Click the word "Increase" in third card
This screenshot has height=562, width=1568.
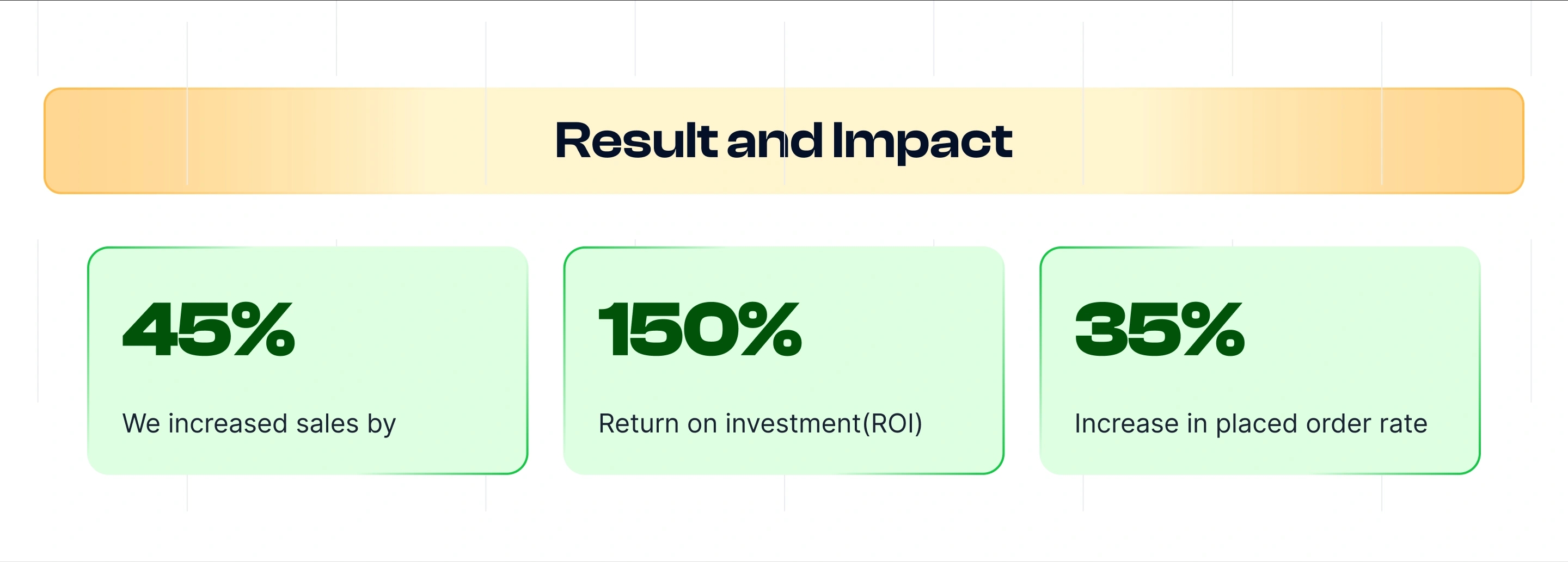(x=1126, y=424)
